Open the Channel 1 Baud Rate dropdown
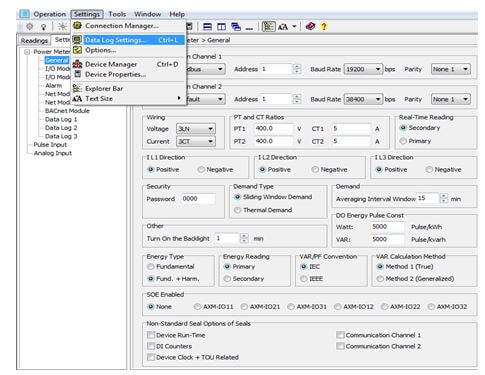 click(363, 69)
